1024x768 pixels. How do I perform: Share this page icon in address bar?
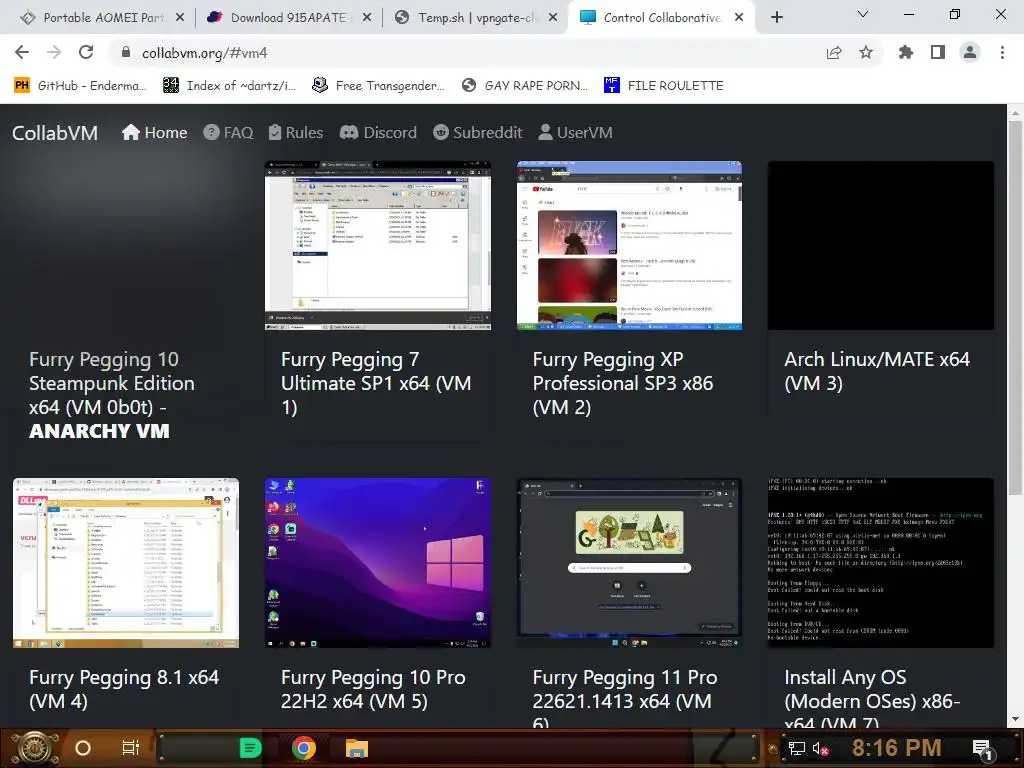tap(834, 53)
